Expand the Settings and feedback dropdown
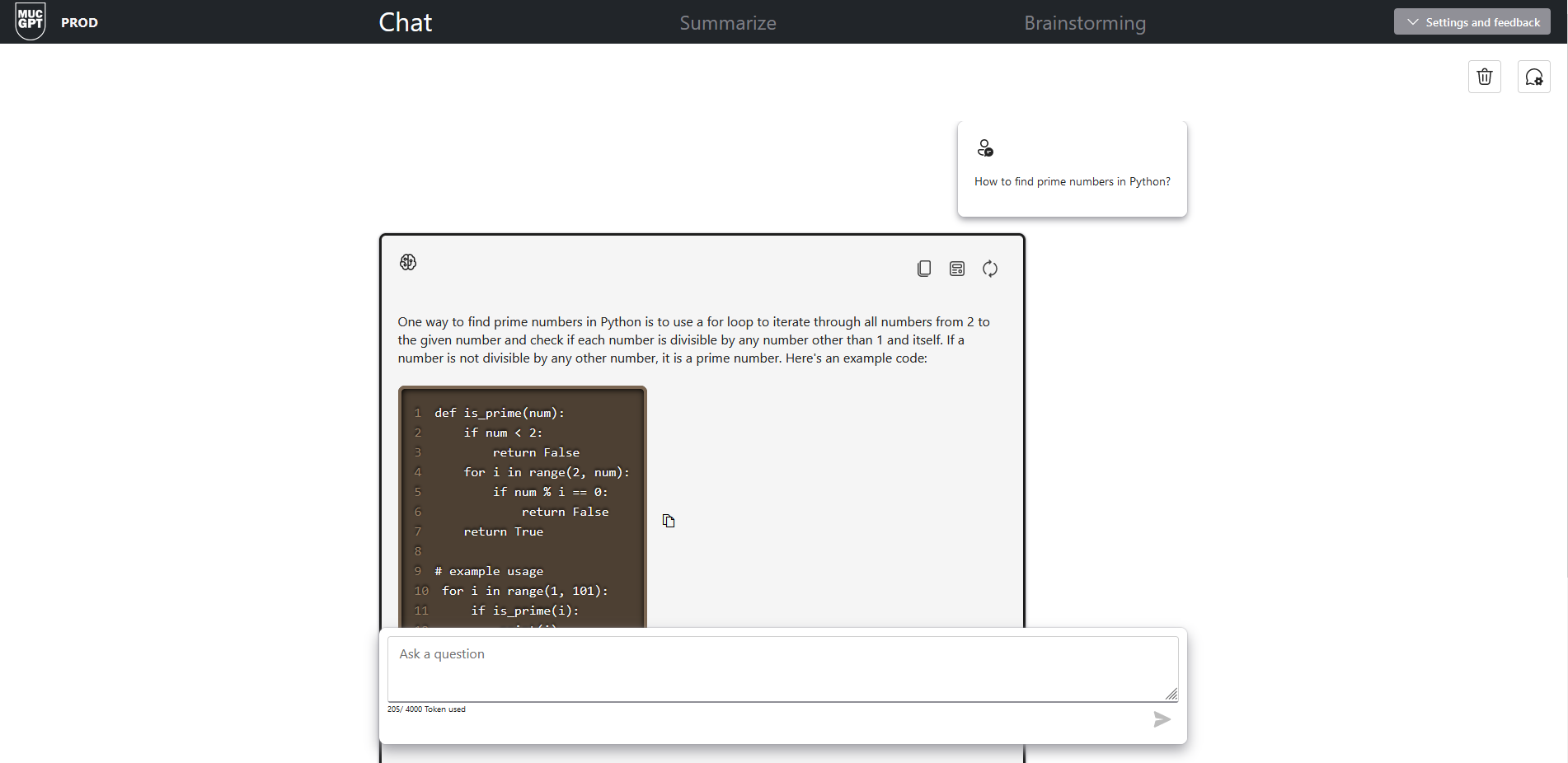The image size is (1568, 763). [1472, 22]
